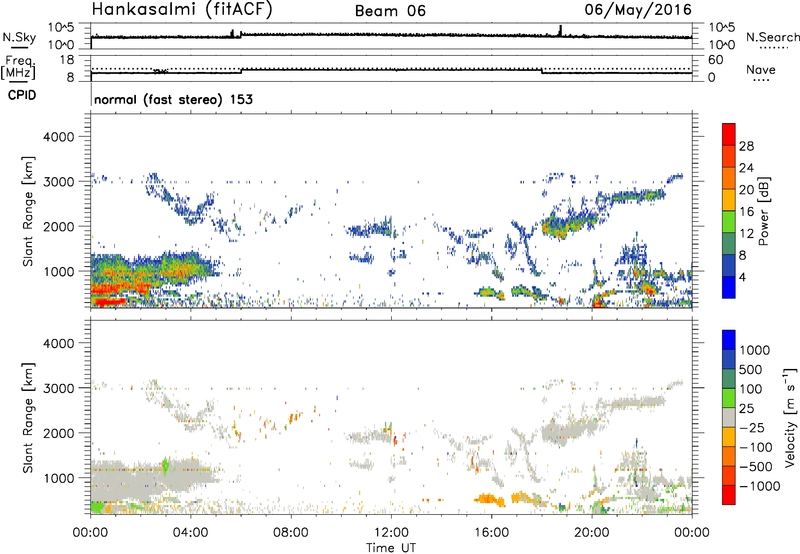Screen dimensions: 800x554
Task: Click the blue top segment of the velocity colorbar
Action: (x=729, y=340)
